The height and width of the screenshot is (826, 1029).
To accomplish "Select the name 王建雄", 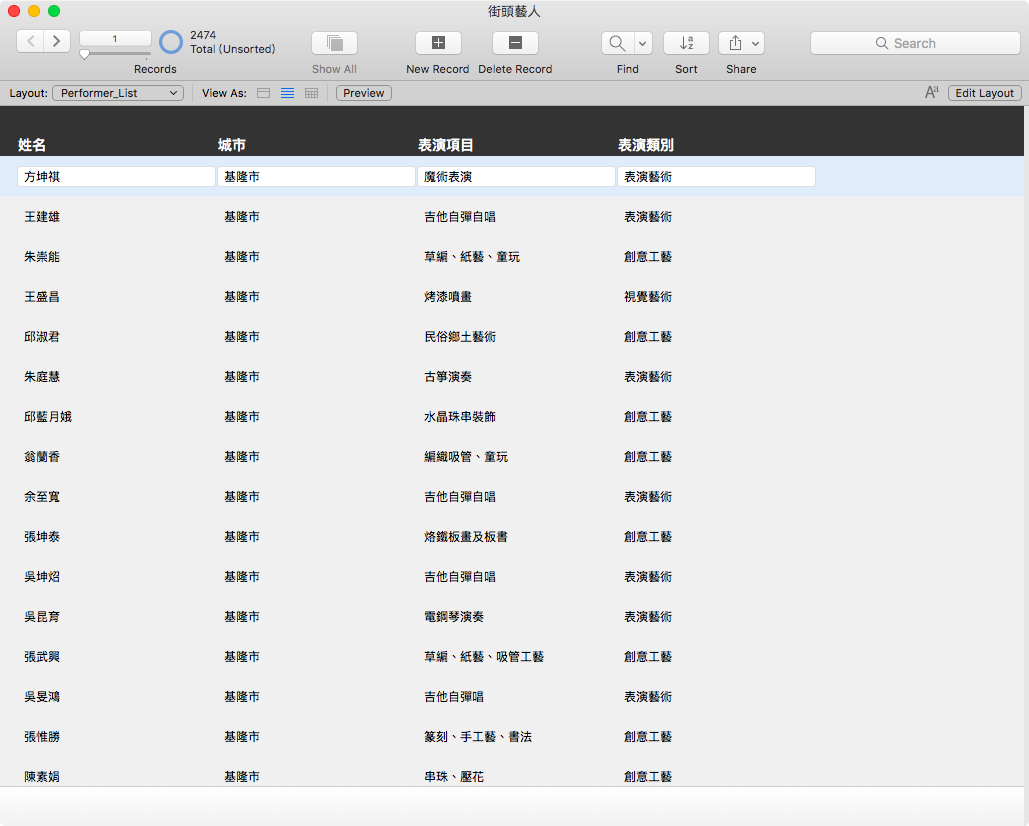I will pos(42,217).
